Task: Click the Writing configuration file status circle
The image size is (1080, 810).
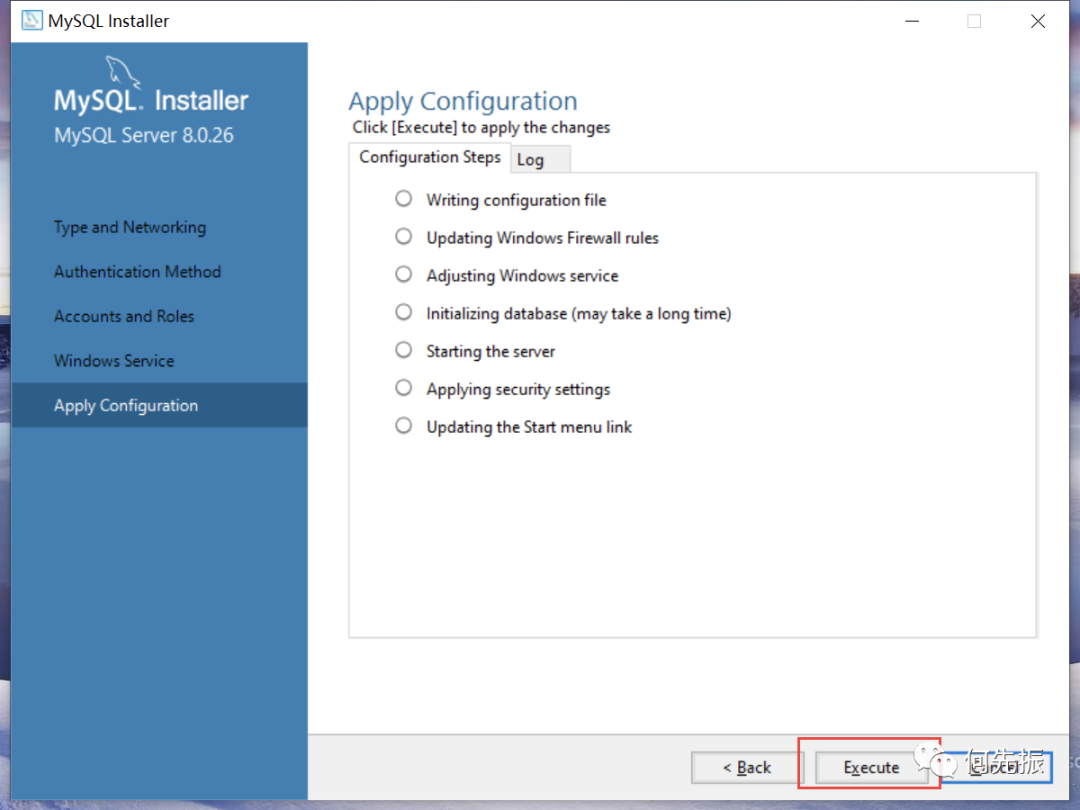Action: point(404,199)
